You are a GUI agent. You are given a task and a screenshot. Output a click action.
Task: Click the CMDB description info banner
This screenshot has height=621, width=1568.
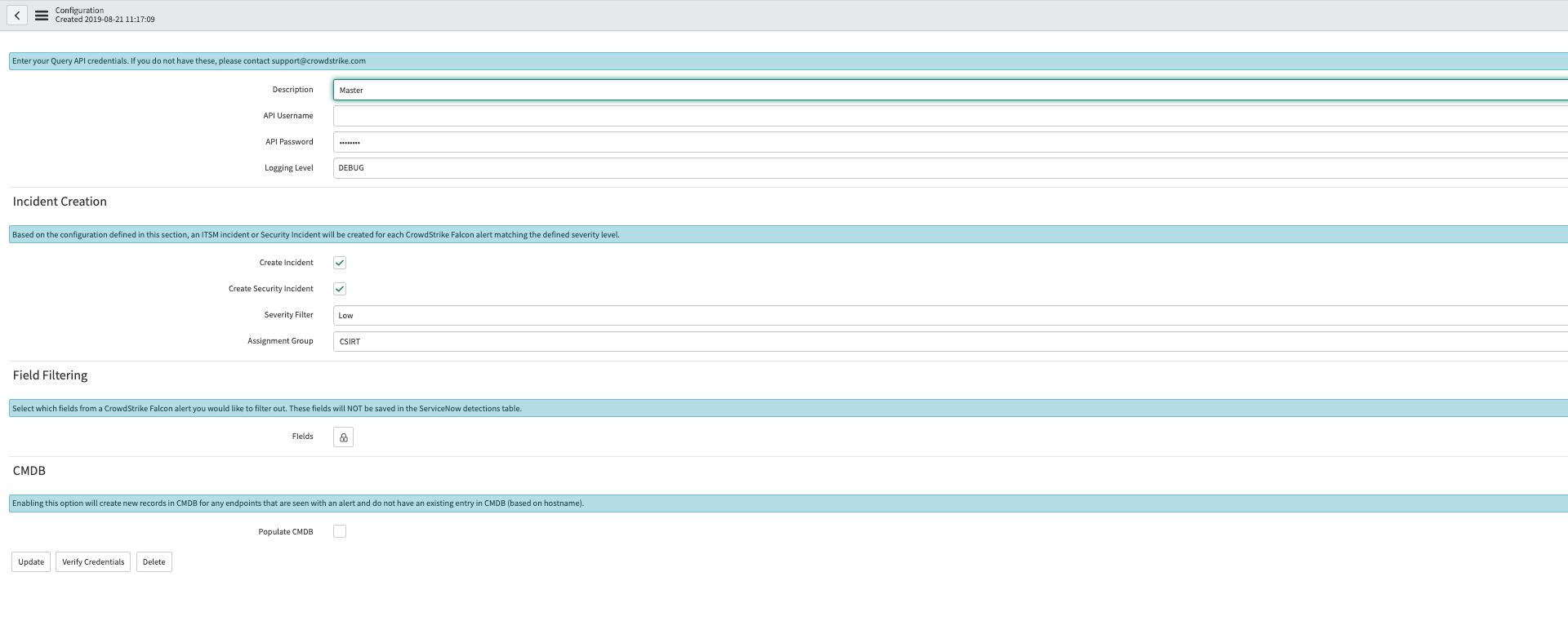click(x=788, y=503)
